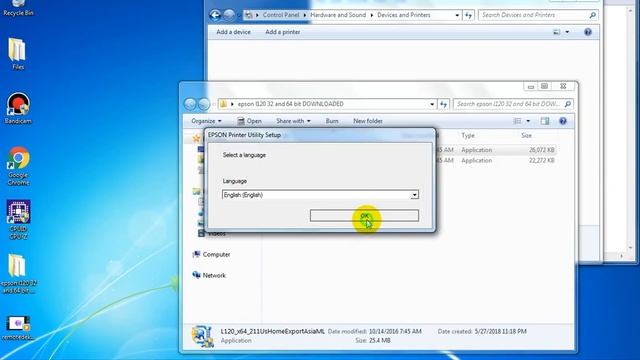Expand the Share with menu

293,121
